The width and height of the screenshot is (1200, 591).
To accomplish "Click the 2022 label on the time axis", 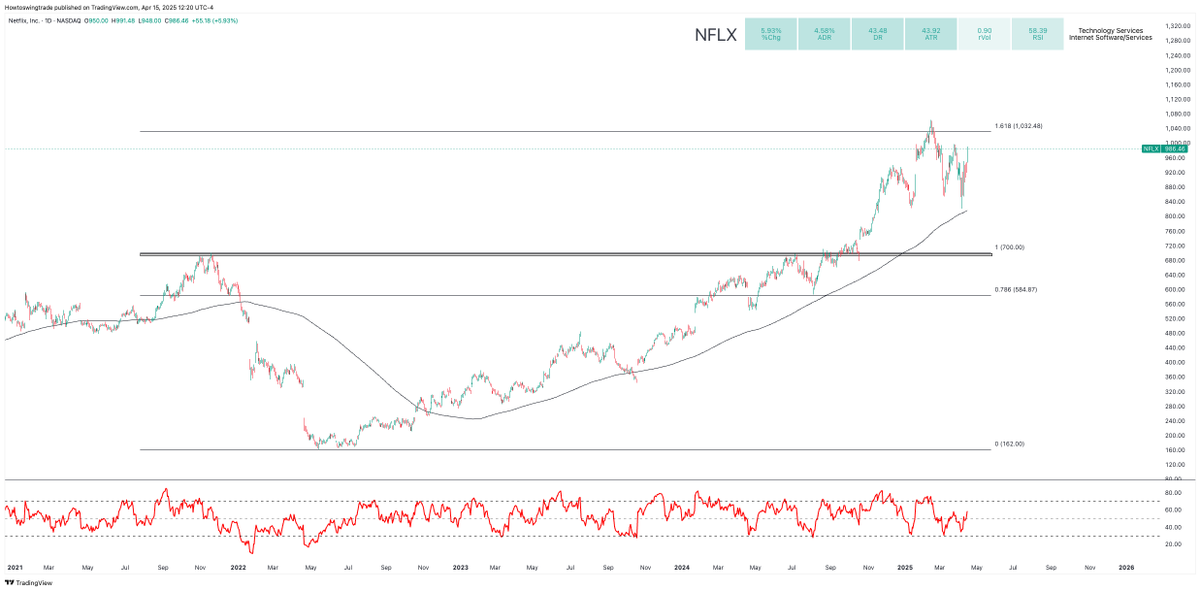I will pos(238,567).
